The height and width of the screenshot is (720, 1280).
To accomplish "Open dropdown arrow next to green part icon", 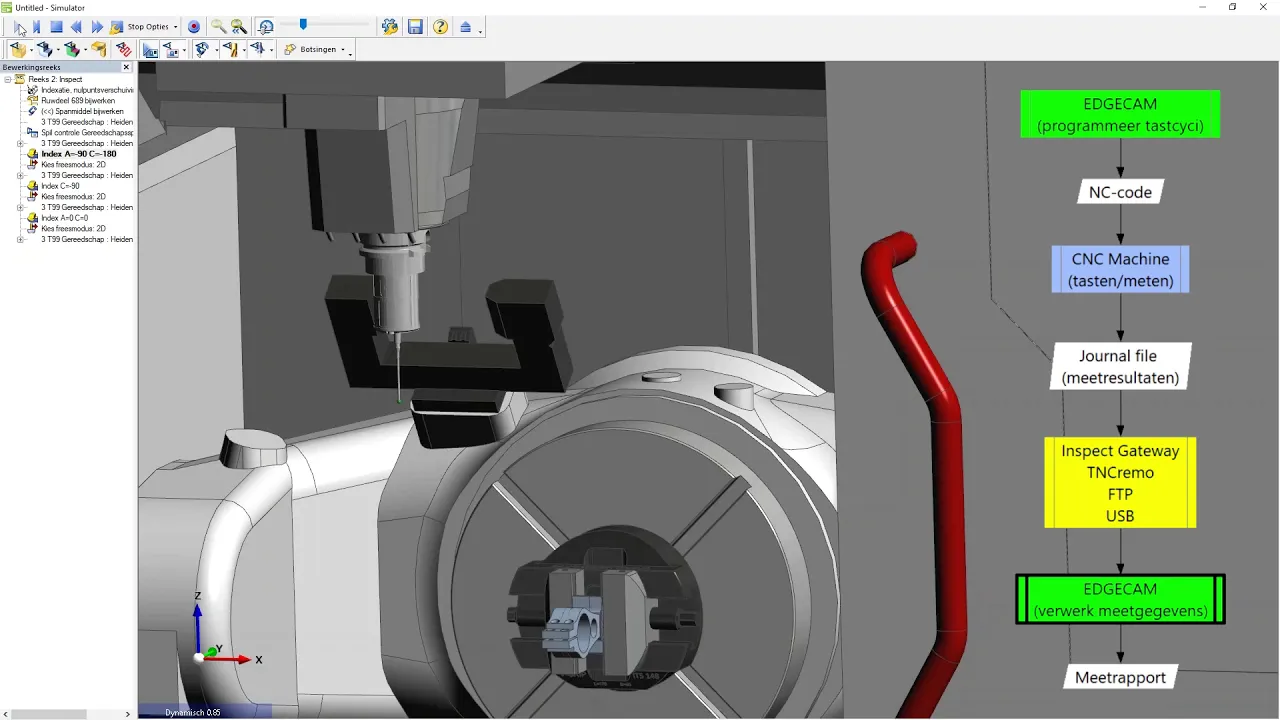I will pyautogui.click(x=84, y=50).
